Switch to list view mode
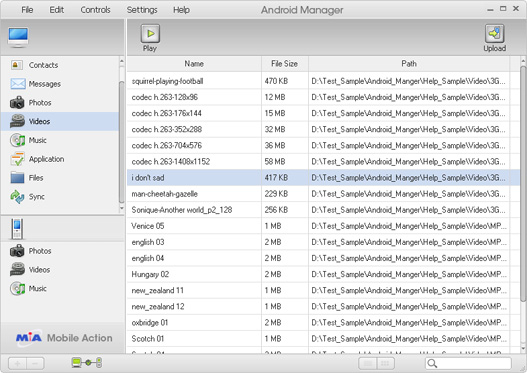 (x=368, y=363)
